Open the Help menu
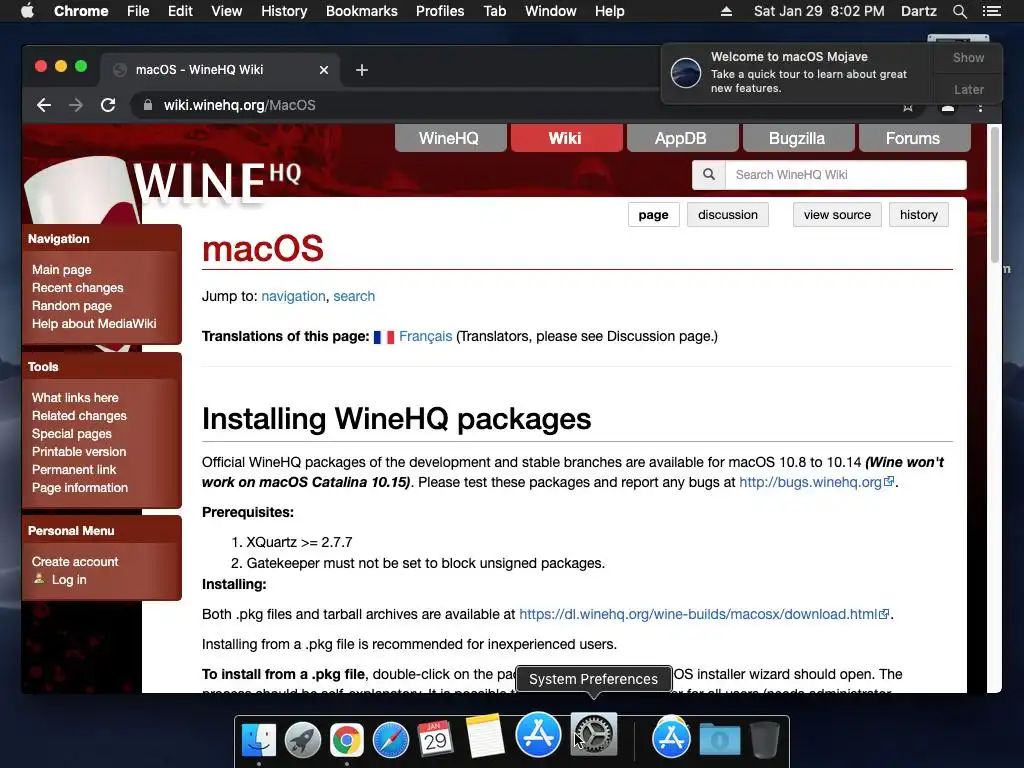 (609, 11)
